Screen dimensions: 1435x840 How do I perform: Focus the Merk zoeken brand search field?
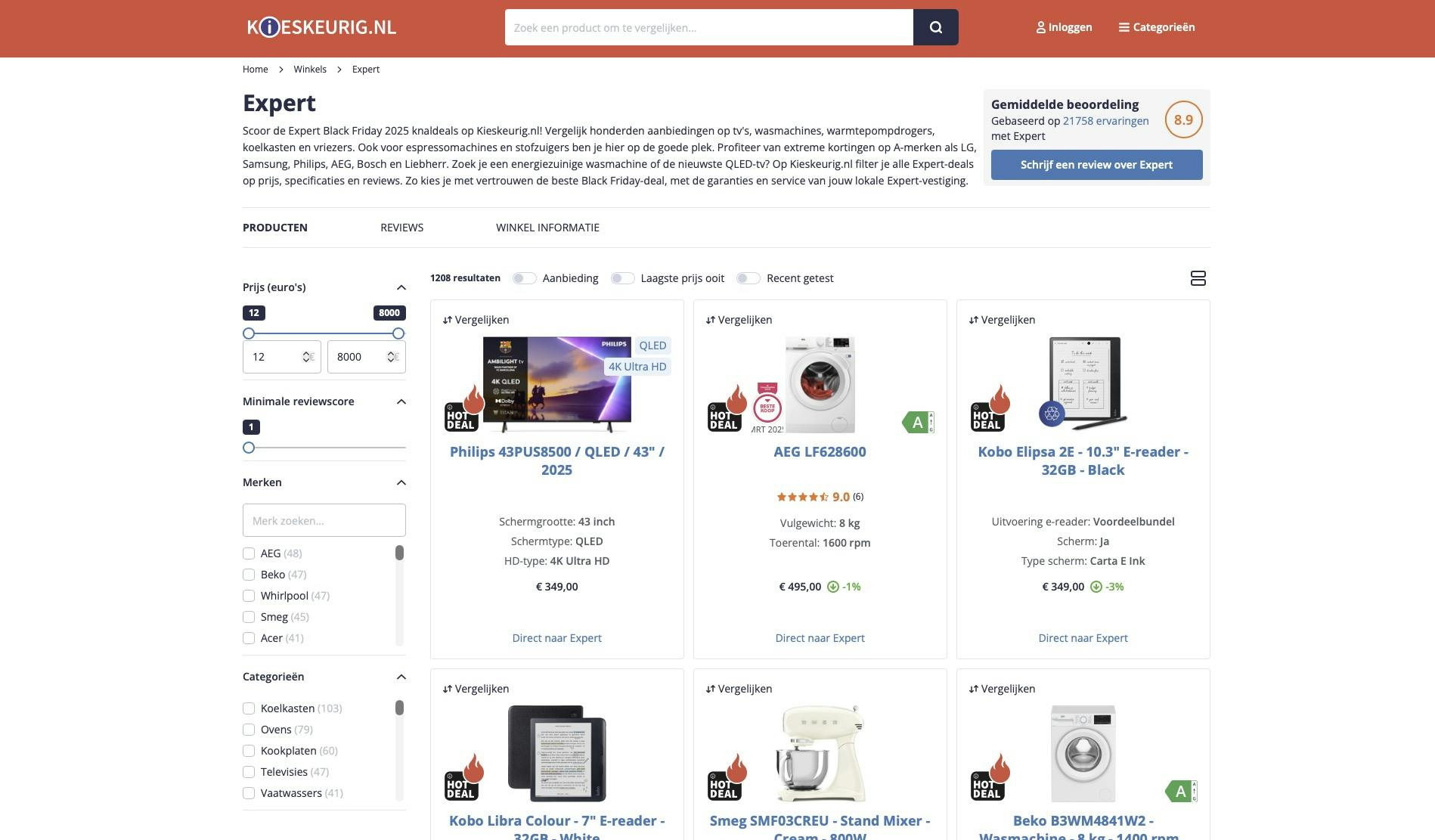click(324, 520)
